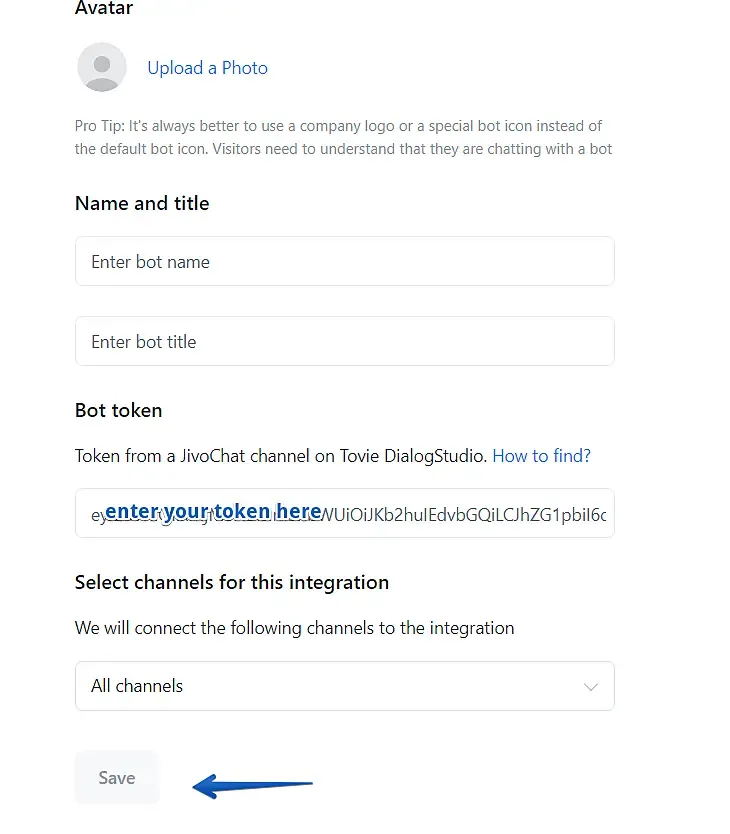Click the Bot token heading

pyautogui.click(x=119, y=410)
